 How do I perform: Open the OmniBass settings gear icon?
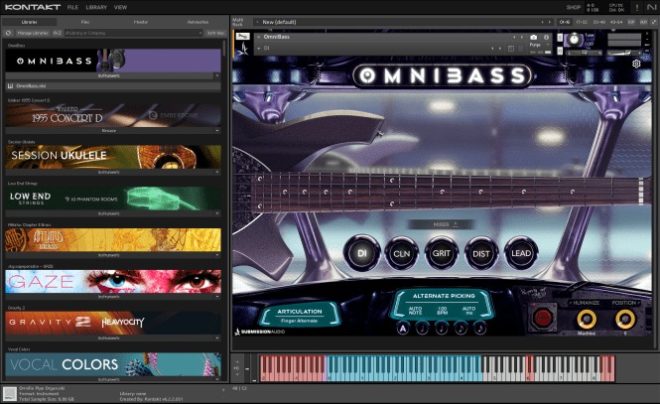636,64
